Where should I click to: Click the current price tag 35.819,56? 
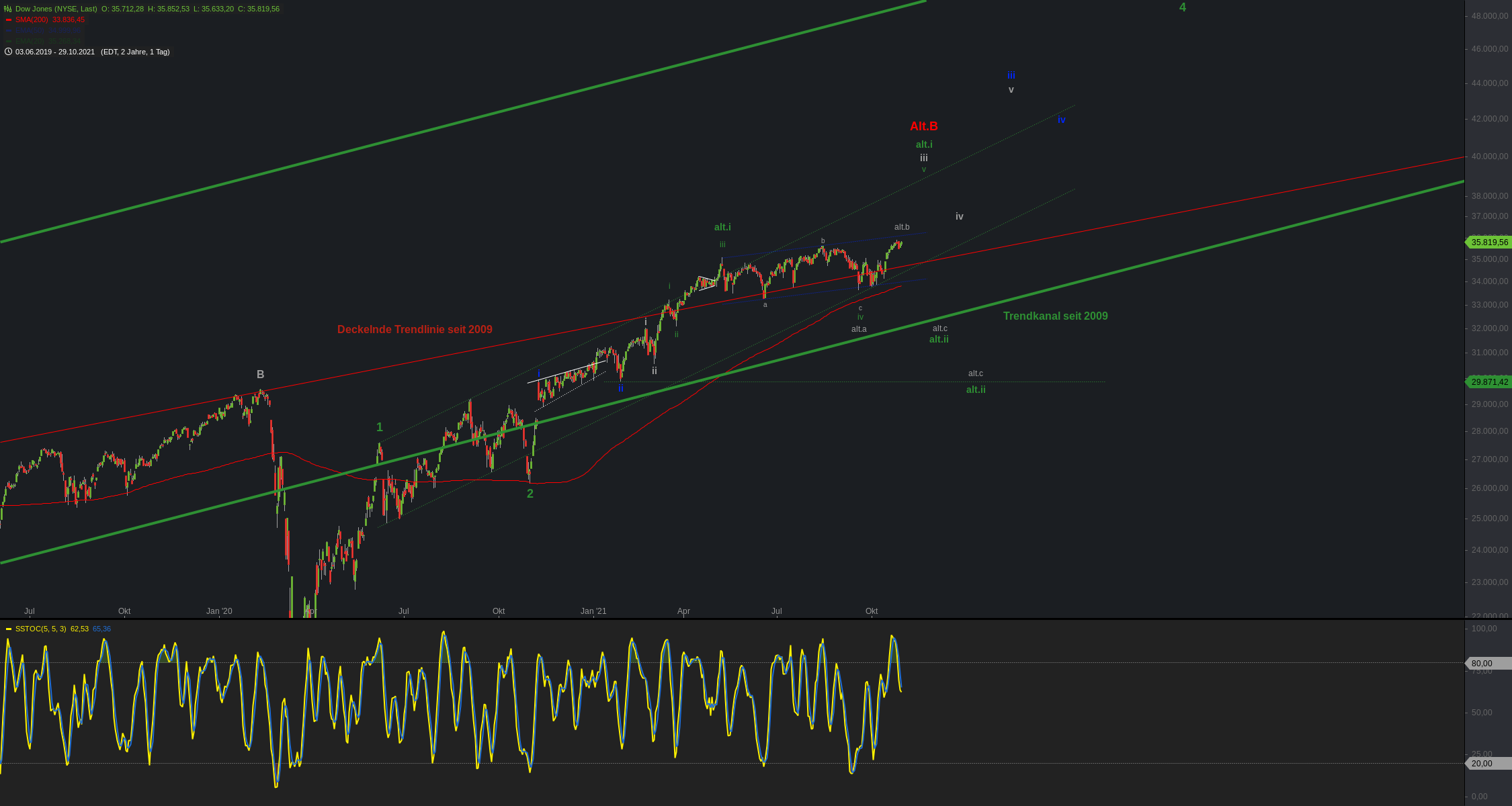coord(1489,242)
